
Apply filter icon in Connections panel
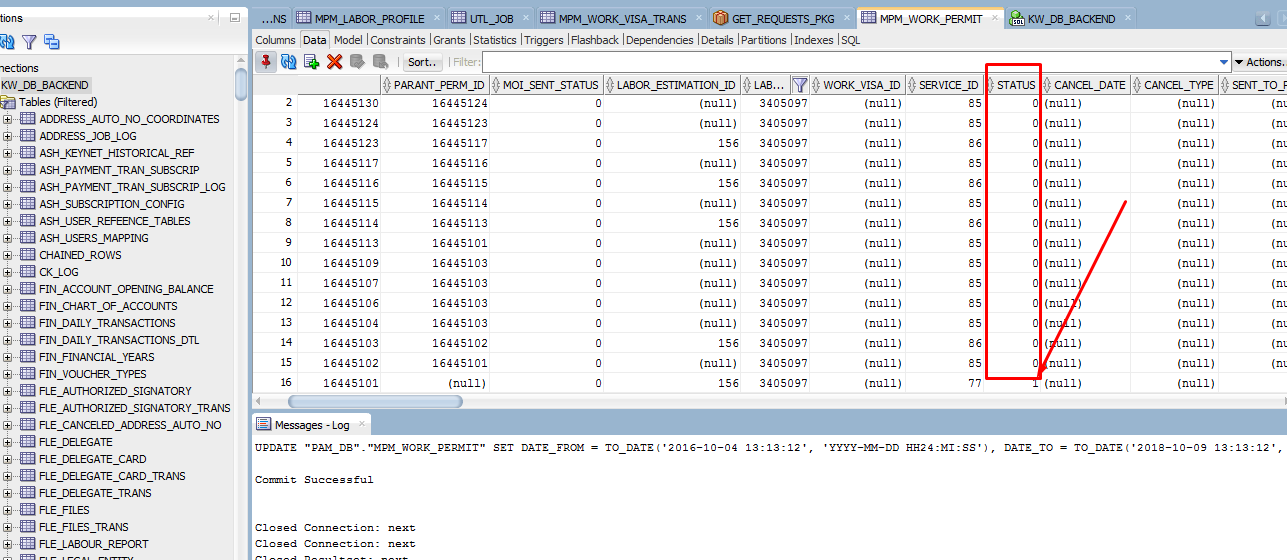pyautogui.click(x=29, y=42)
